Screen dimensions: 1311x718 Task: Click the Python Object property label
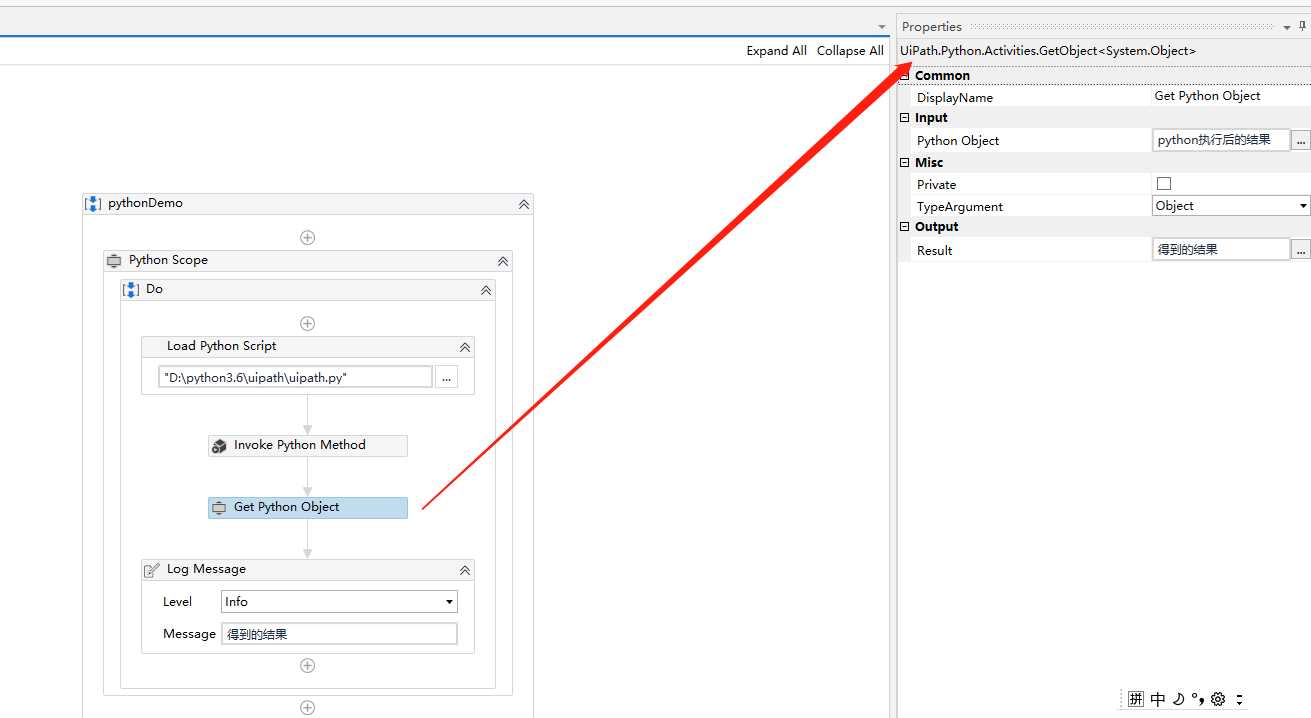[958, 141]
